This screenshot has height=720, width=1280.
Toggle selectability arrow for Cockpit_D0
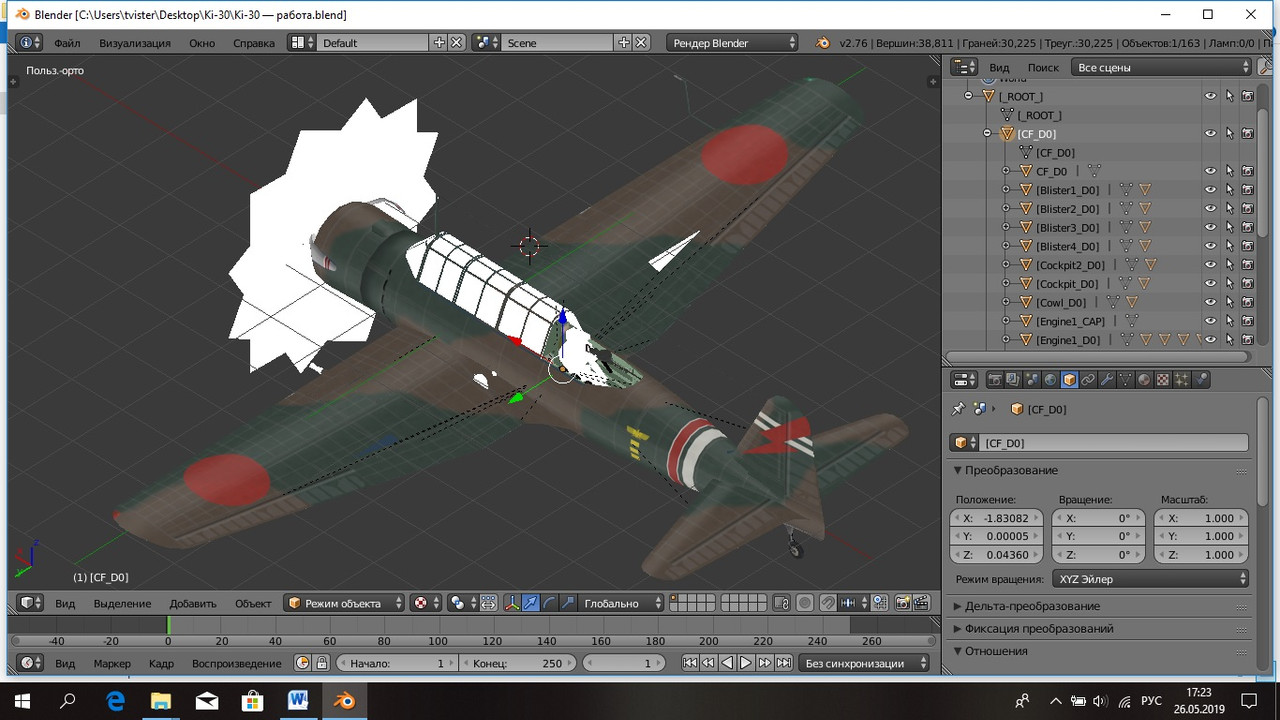(1230, 284)
